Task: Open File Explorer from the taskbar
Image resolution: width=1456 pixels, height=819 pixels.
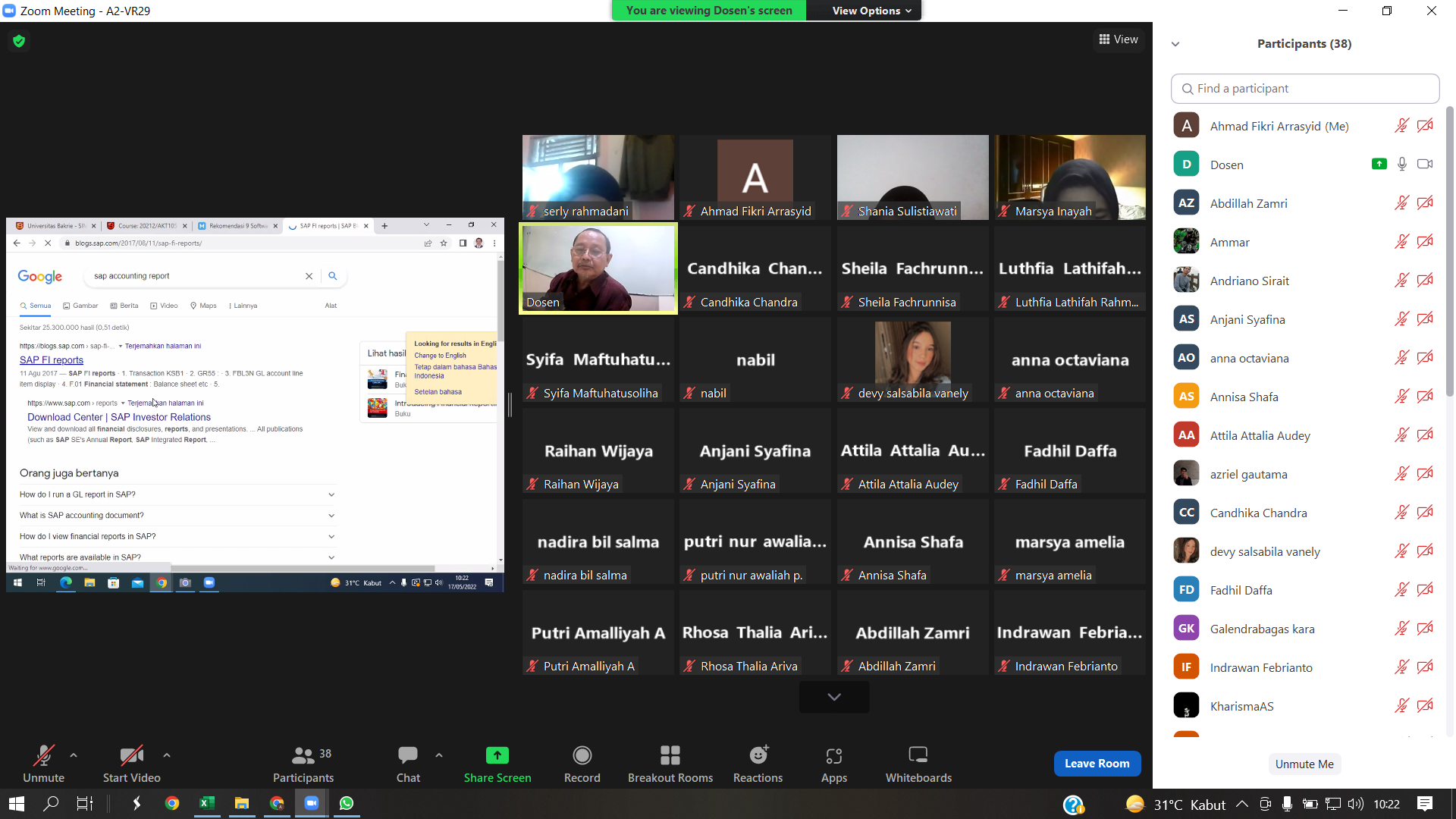Action: (242, 804)
